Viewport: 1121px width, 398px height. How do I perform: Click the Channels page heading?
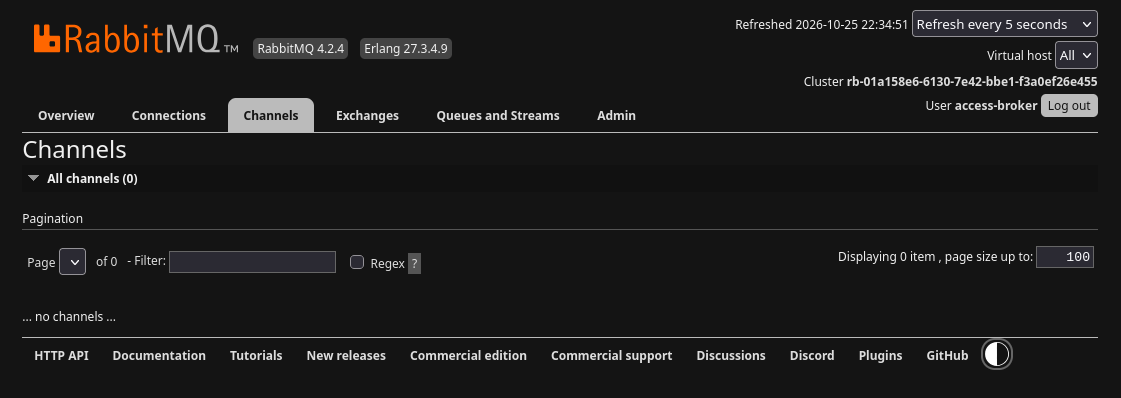coord(74,149)
